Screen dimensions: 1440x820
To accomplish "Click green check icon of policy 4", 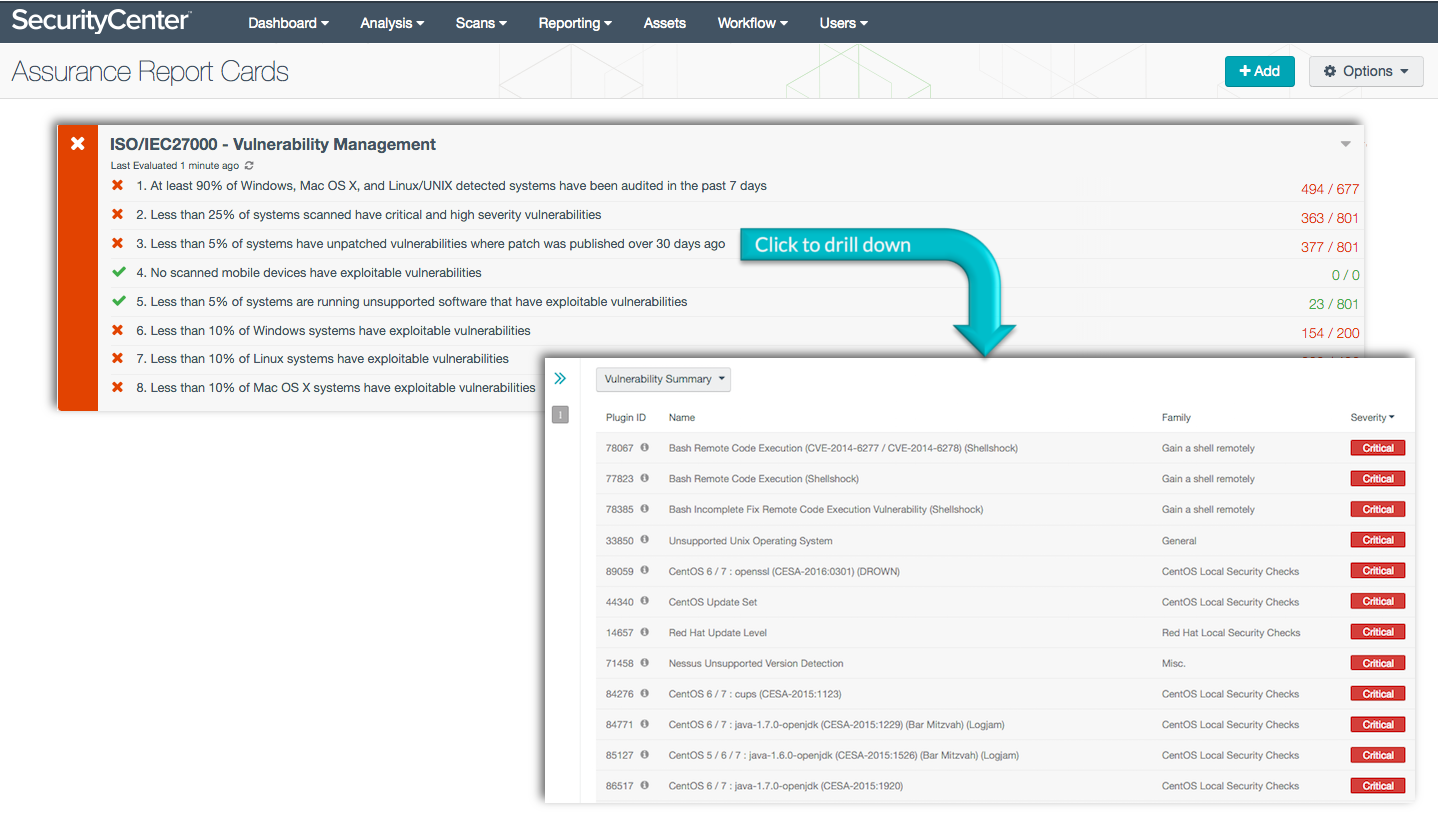I will click(119, 272).
